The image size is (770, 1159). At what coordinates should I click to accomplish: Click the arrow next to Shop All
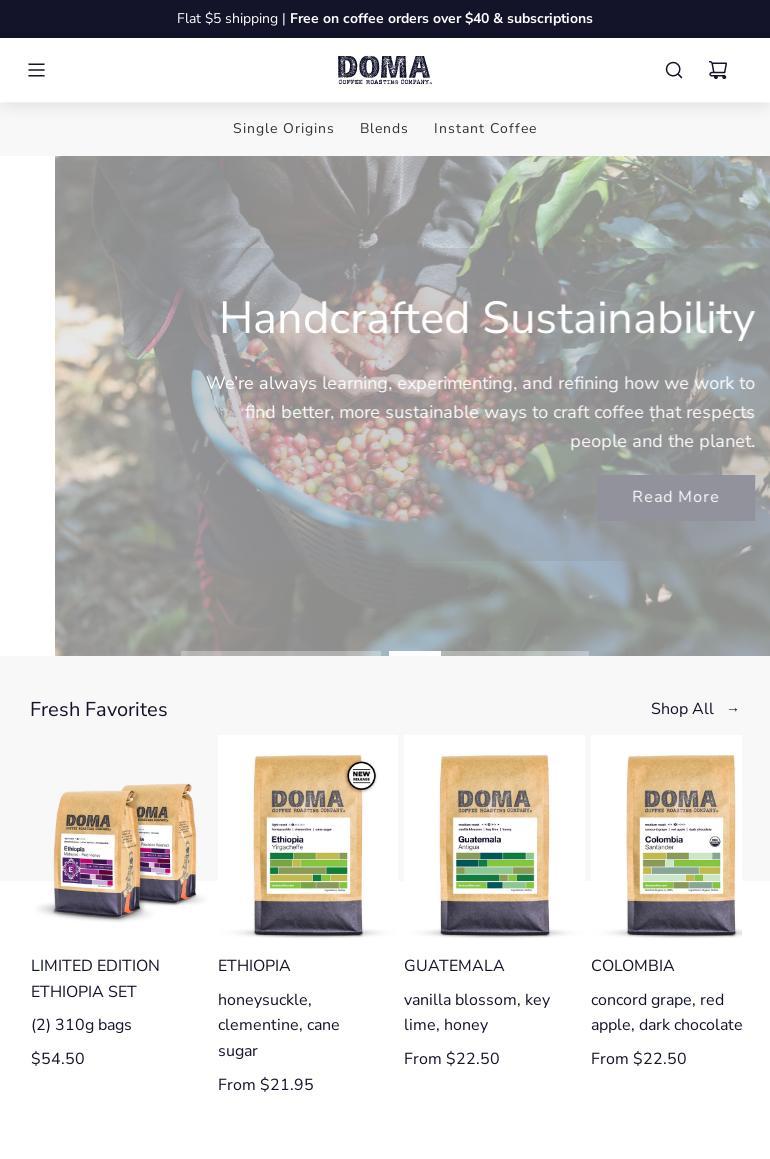pos(733,710)
